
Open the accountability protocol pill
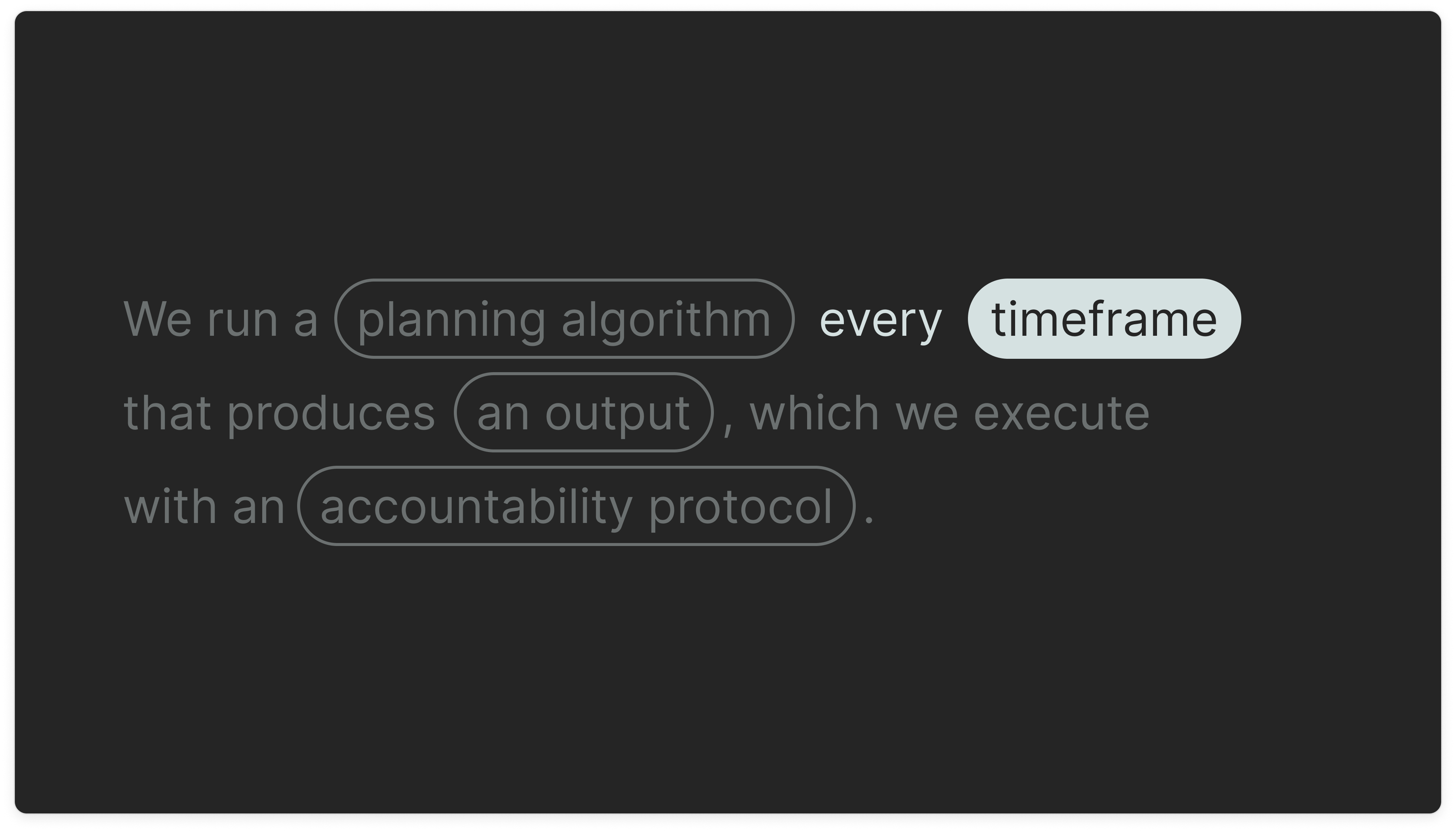coord(576,506)
